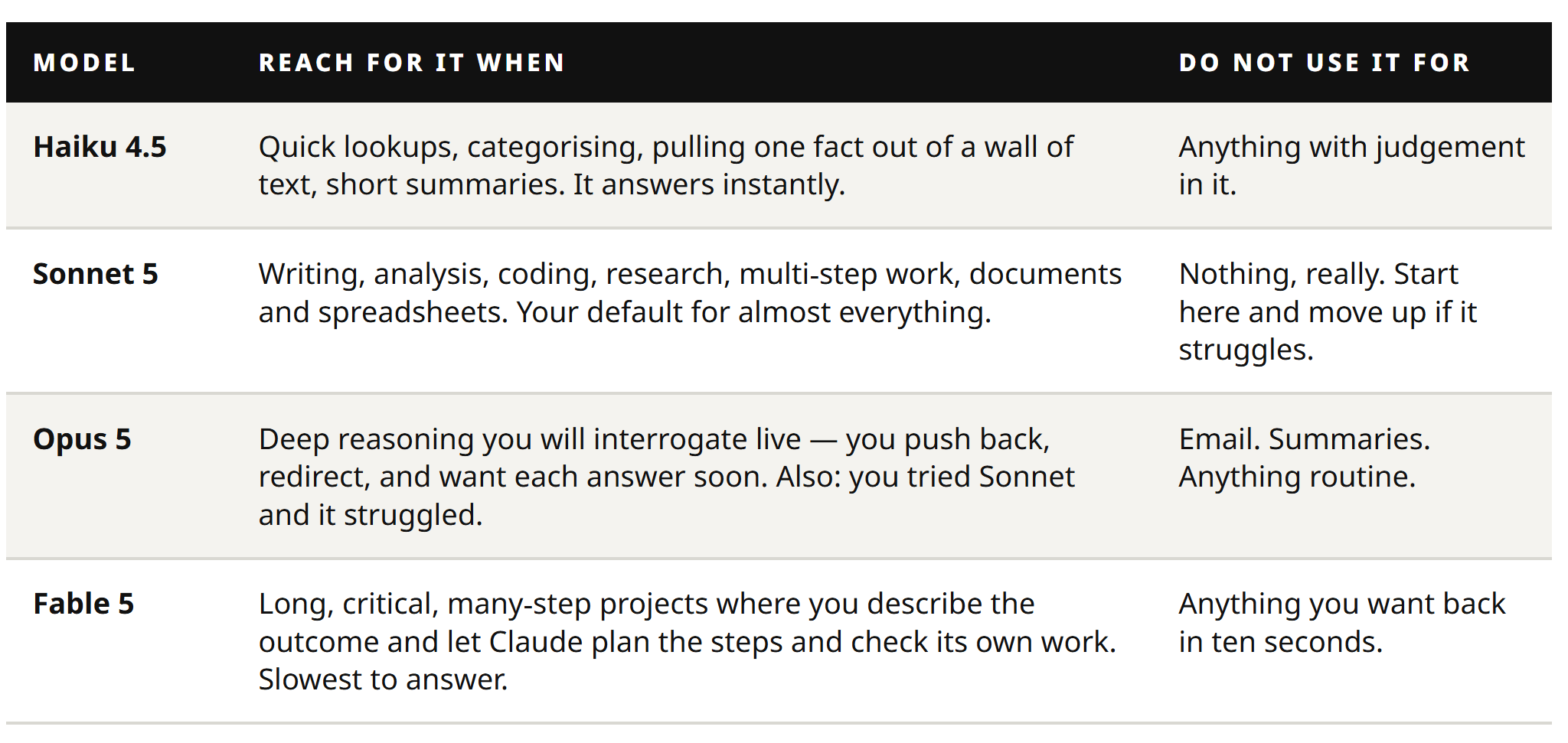
Task: Click the 'Writing, analysis, coding' description text
Action: coord(690,293)
